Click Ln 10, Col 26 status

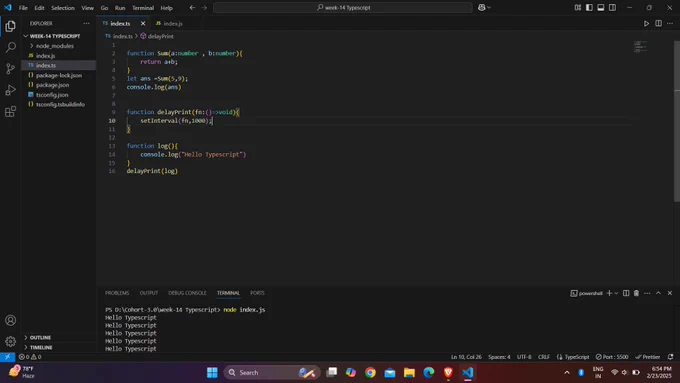pos(466,357)
